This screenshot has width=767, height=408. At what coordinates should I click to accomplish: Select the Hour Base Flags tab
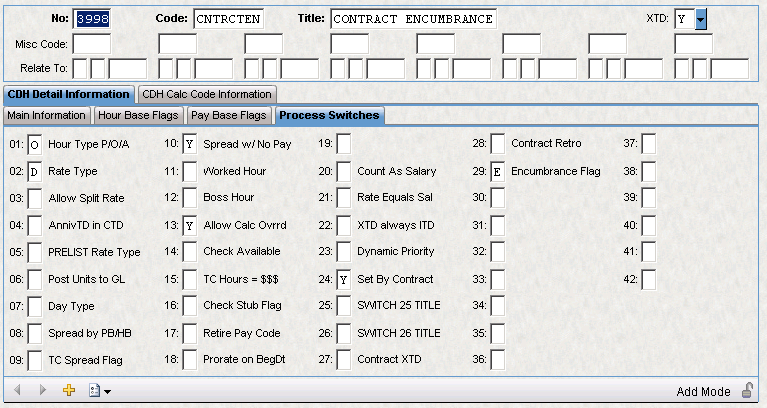click(138, 115)
